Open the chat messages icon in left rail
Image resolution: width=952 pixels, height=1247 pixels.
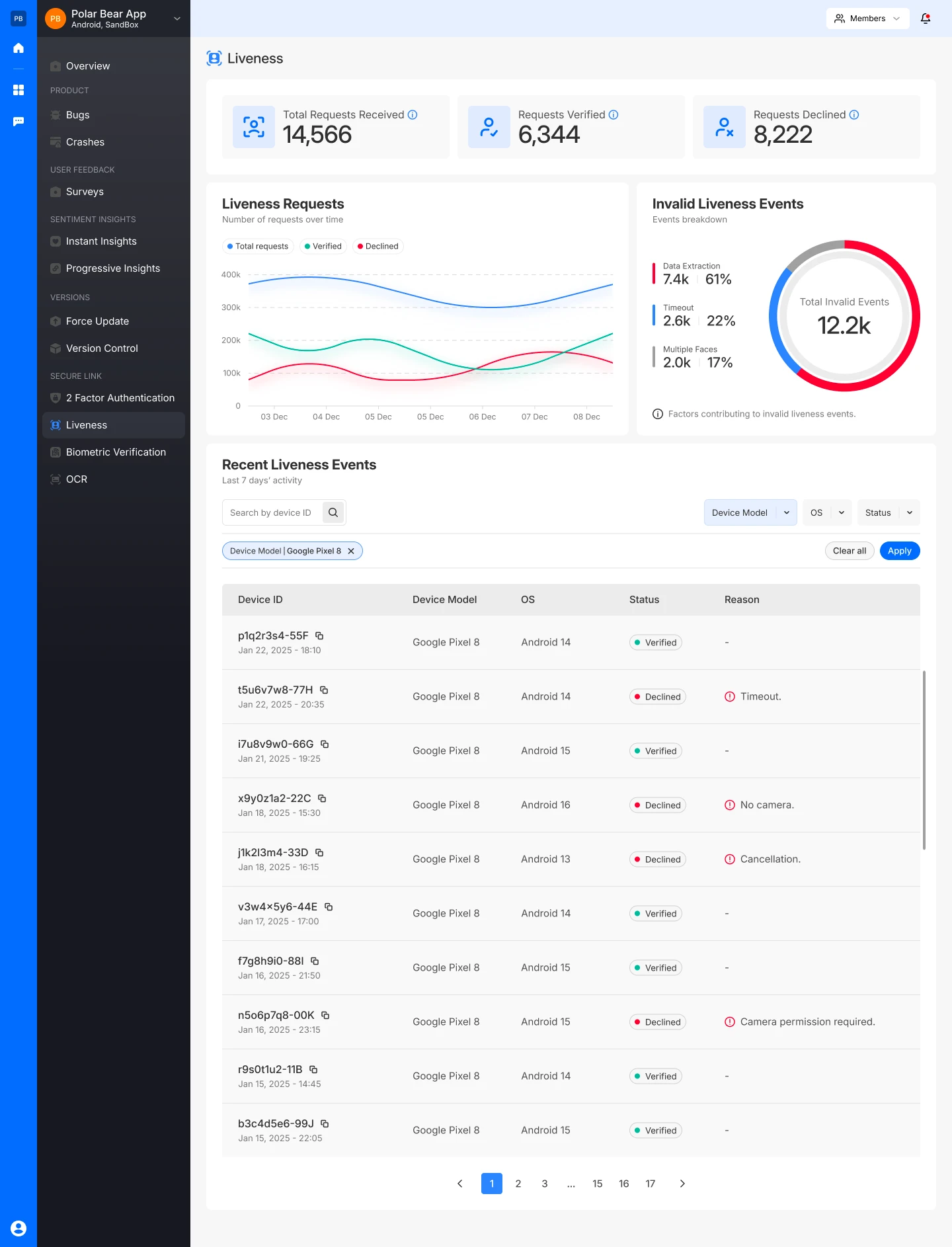coord(19,122)
